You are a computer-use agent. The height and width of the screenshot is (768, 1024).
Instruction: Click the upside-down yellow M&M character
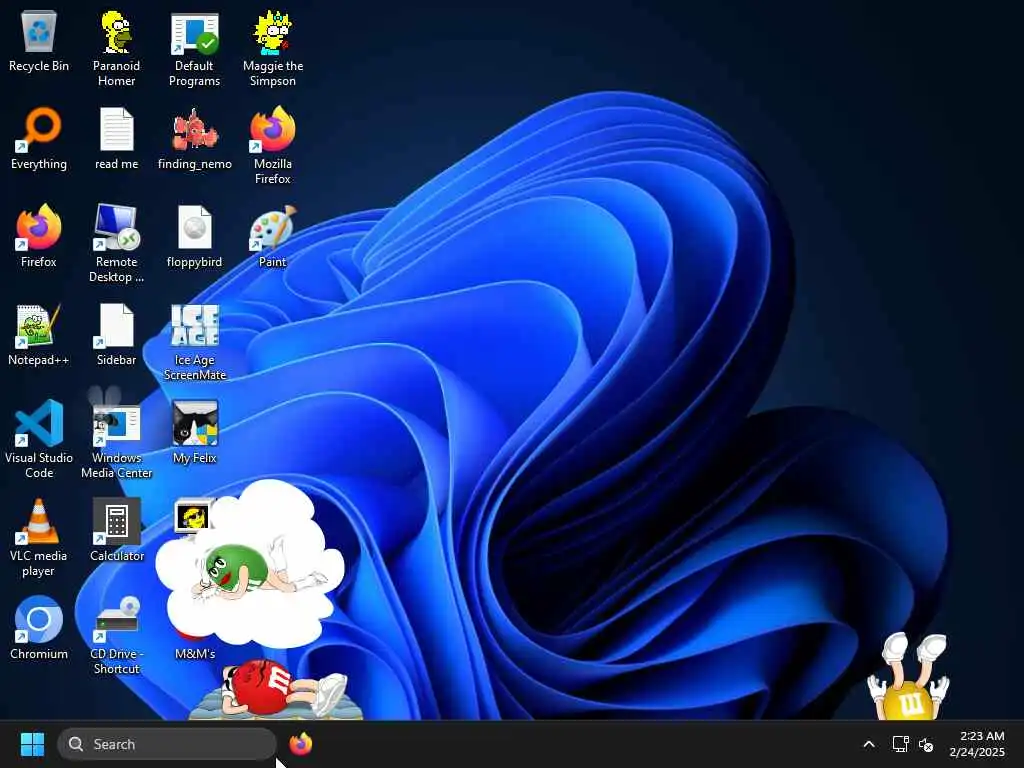point(908,676)
